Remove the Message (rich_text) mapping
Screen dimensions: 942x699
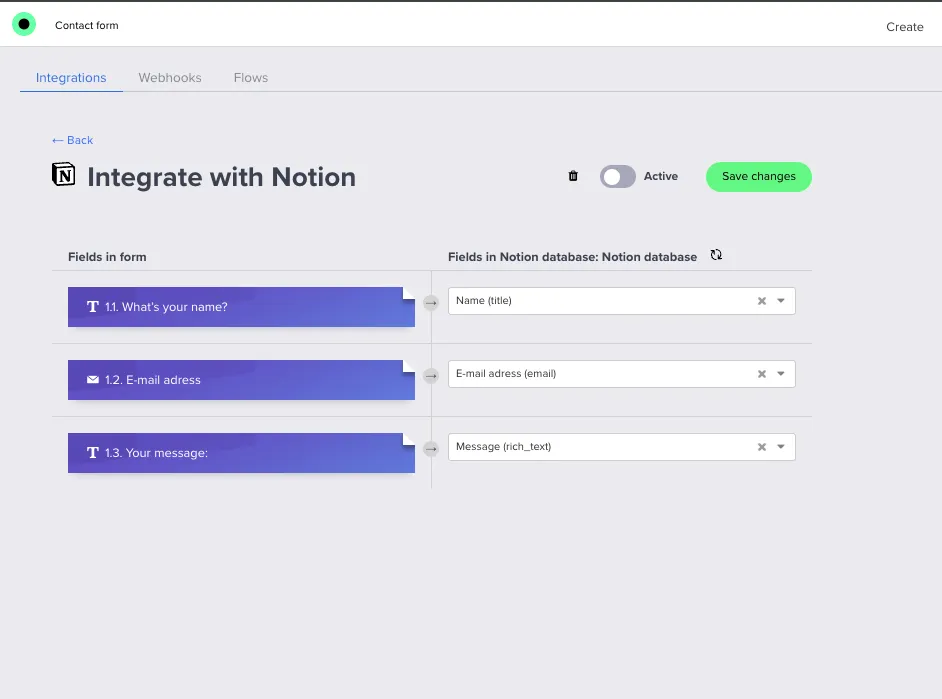(761, 446)
